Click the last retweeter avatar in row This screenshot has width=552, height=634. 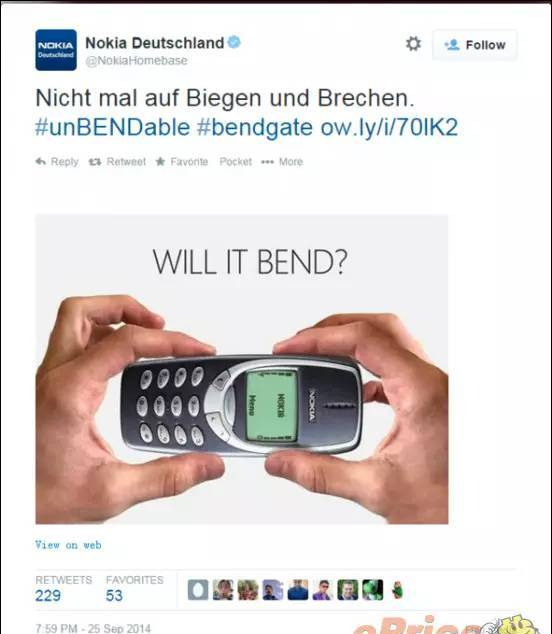point(398,590)
